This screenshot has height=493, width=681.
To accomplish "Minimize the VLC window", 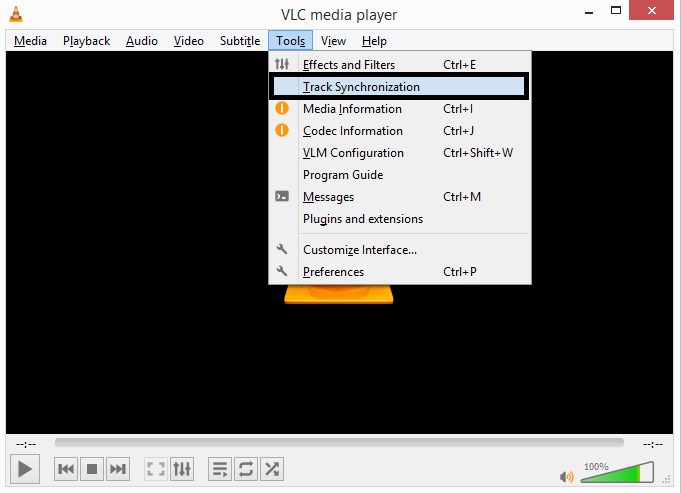I will coord(589,12).
